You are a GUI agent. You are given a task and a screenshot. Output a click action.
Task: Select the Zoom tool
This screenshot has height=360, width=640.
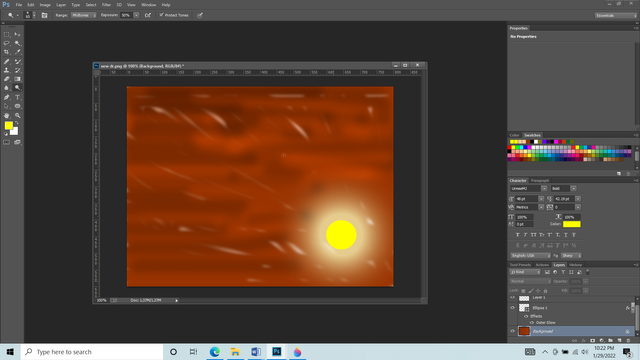point(18,116)
